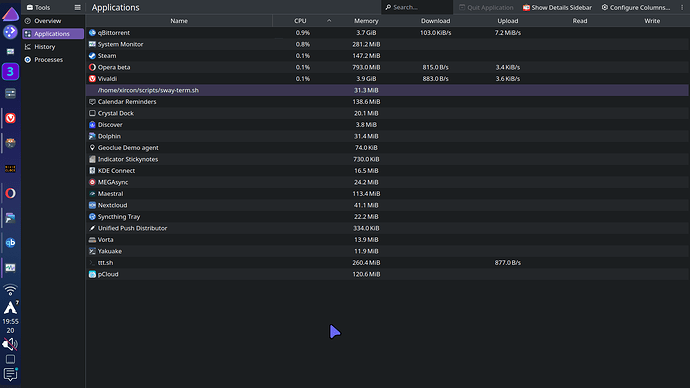Screen dimensions: 690x388
Task: Sort by the Memory column header
Action: (x=366, y=21)
